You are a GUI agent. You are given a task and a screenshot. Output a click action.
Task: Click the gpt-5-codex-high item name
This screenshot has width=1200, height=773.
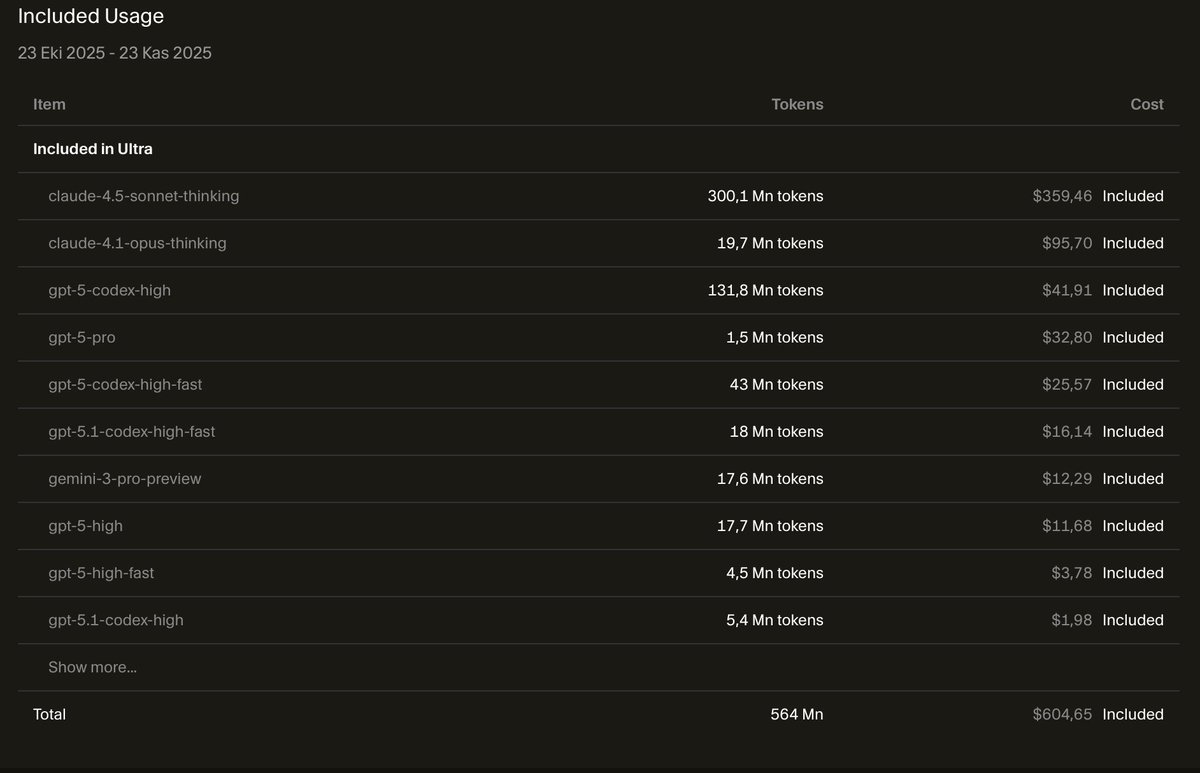point(109,290)
